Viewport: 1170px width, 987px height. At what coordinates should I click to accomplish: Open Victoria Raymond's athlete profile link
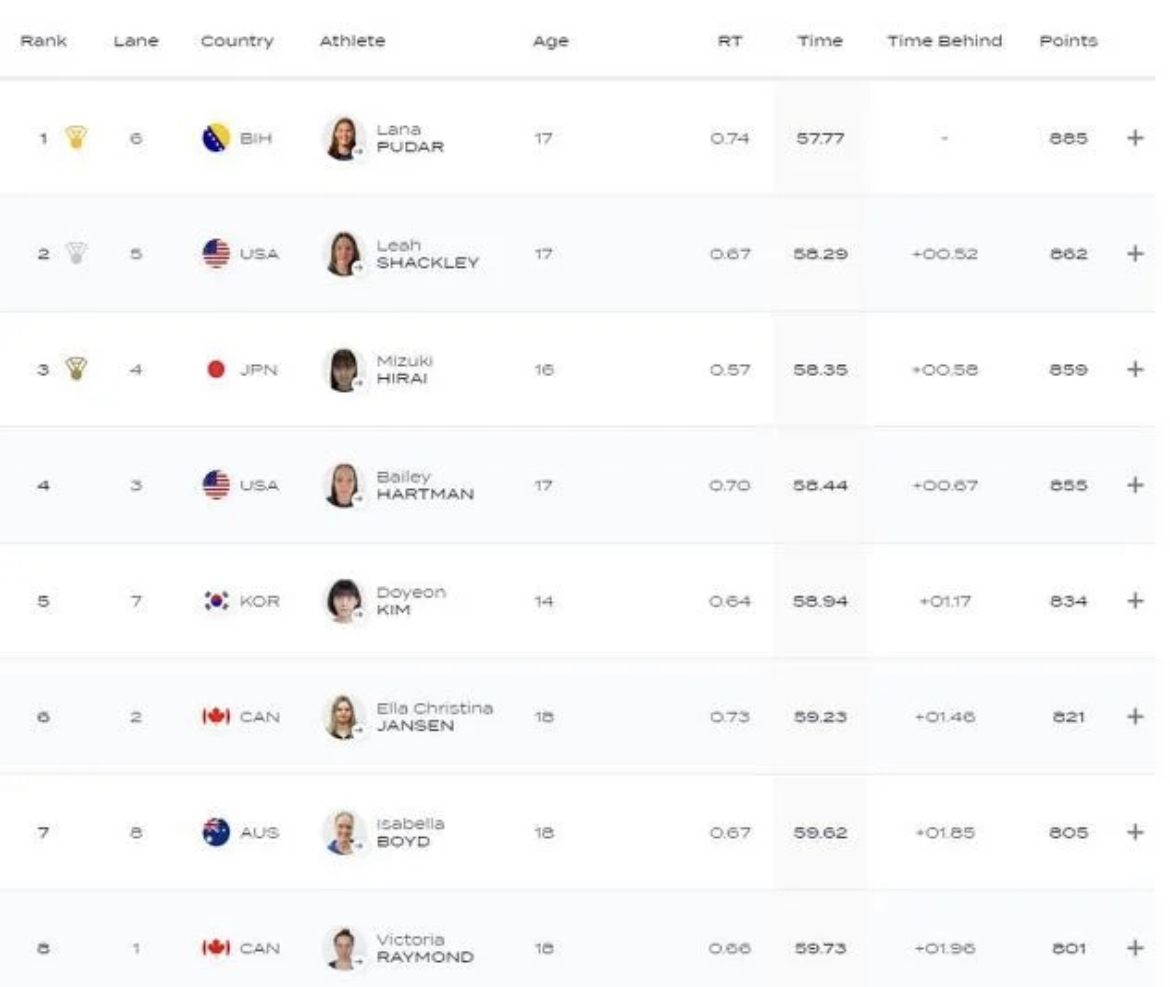tap(425, 948)
